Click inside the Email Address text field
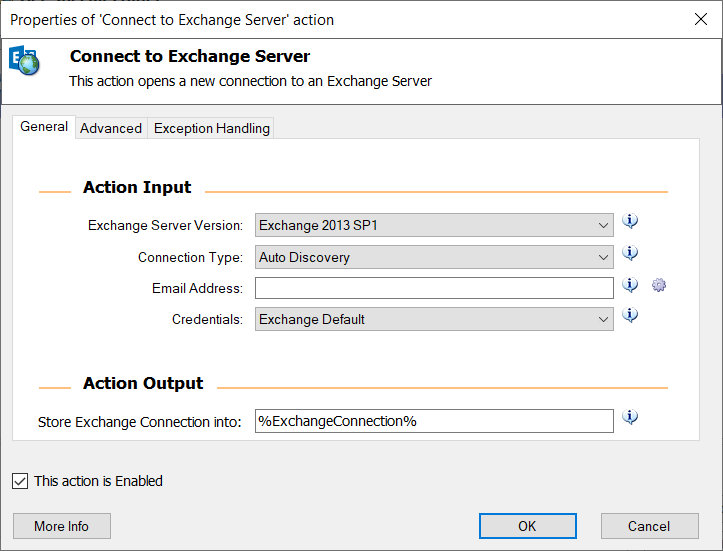 pos(434,288)
